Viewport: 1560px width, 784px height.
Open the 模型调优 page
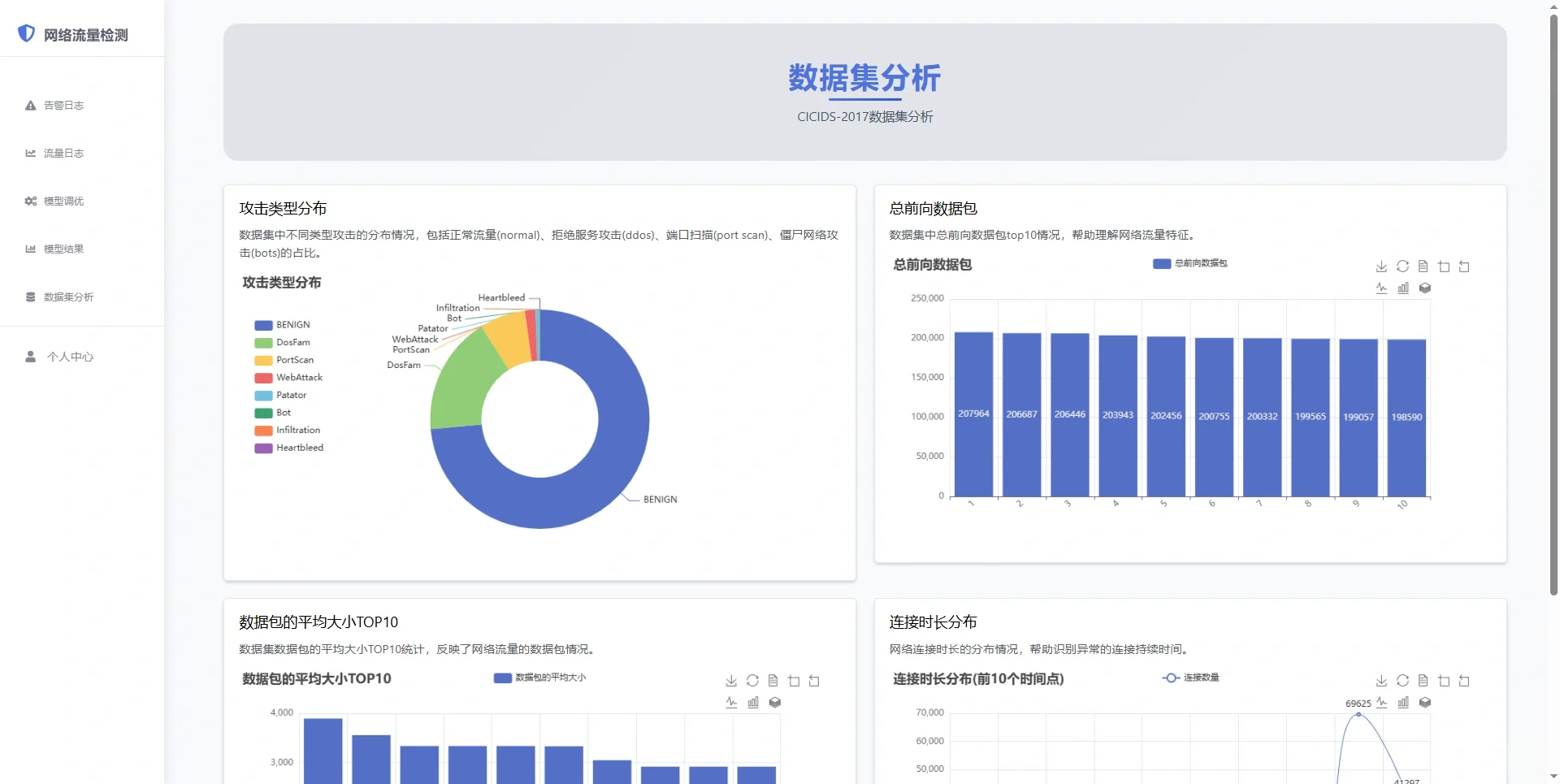[x=64, y=201]
